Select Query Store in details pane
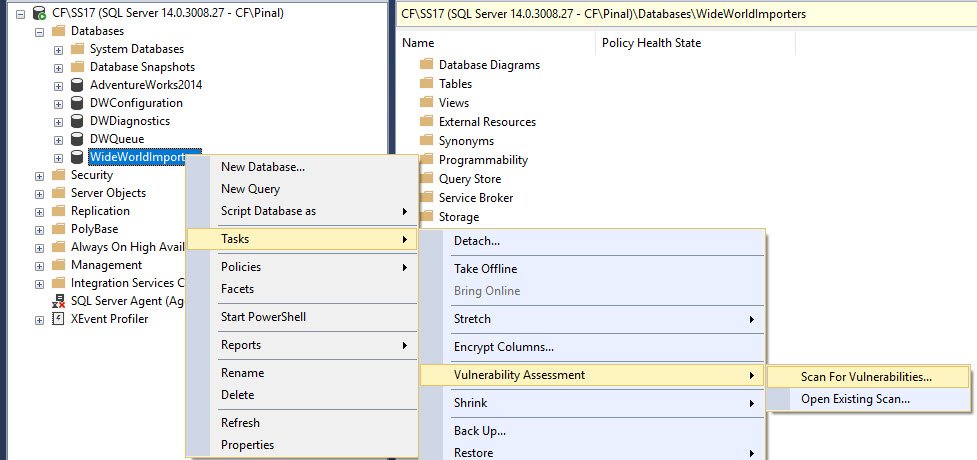977x460 pixels. (470, 179)
